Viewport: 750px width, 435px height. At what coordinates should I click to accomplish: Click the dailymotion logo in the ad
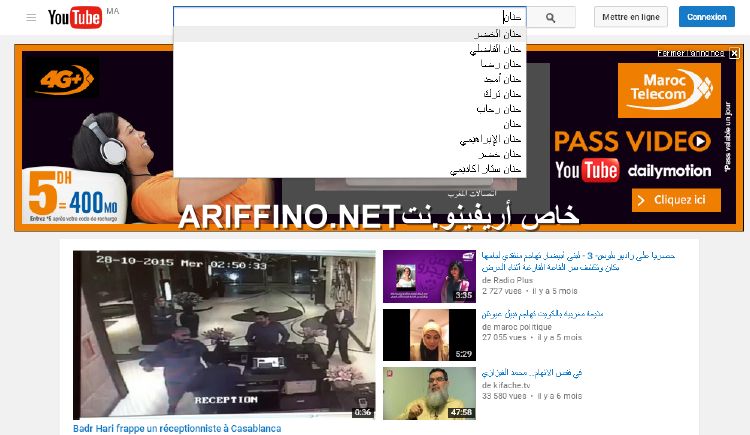(670, 171)
